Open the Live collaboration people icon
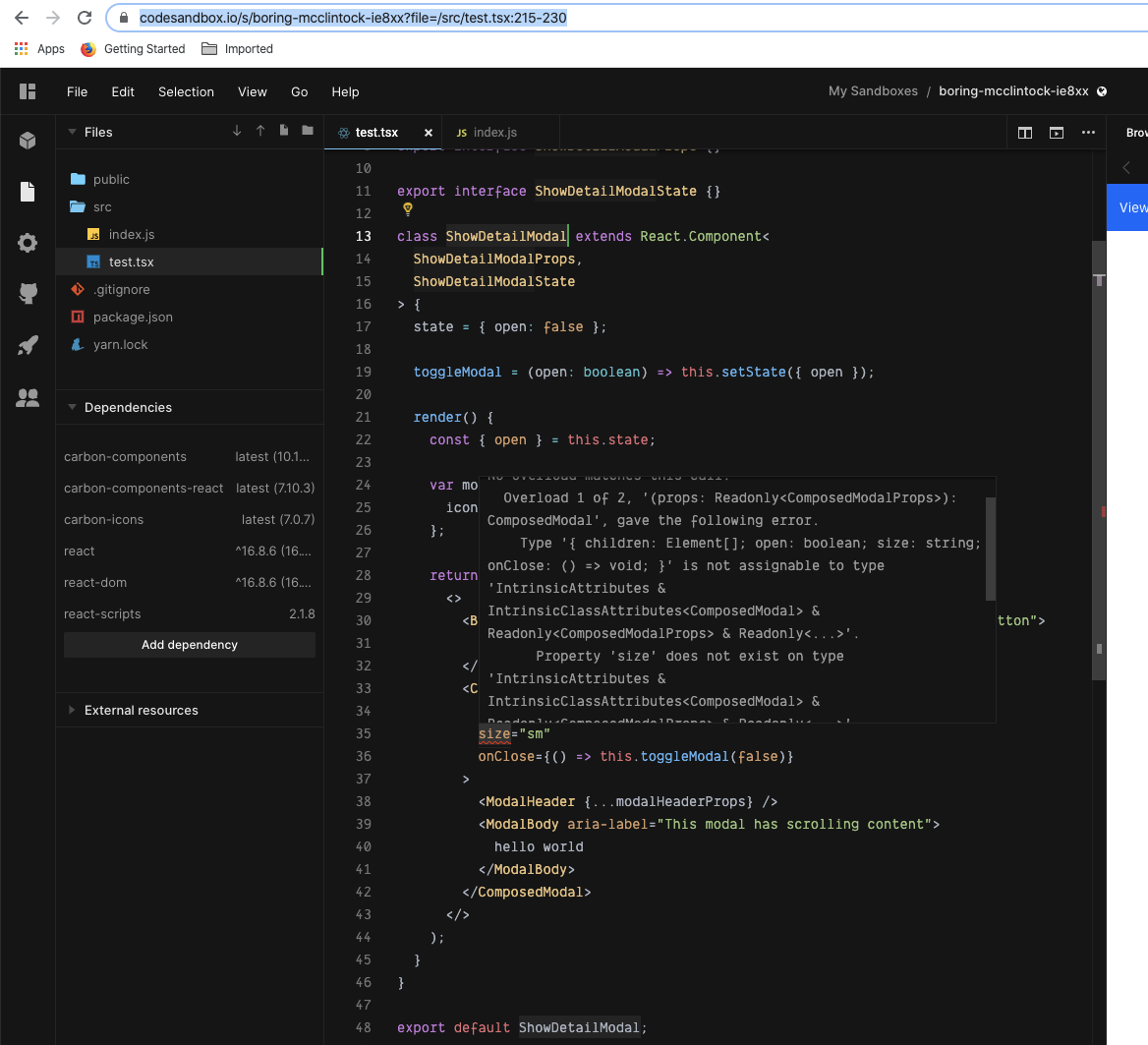 (x=28, y=397)
